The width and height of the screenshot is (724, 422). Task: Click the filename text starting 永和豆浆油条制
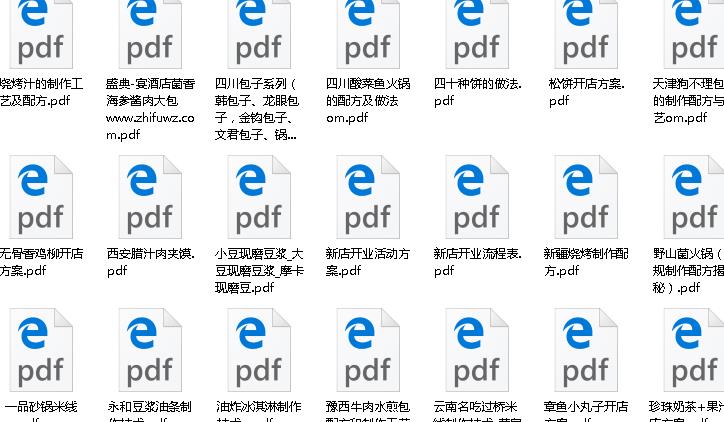[x=150, y=411]
